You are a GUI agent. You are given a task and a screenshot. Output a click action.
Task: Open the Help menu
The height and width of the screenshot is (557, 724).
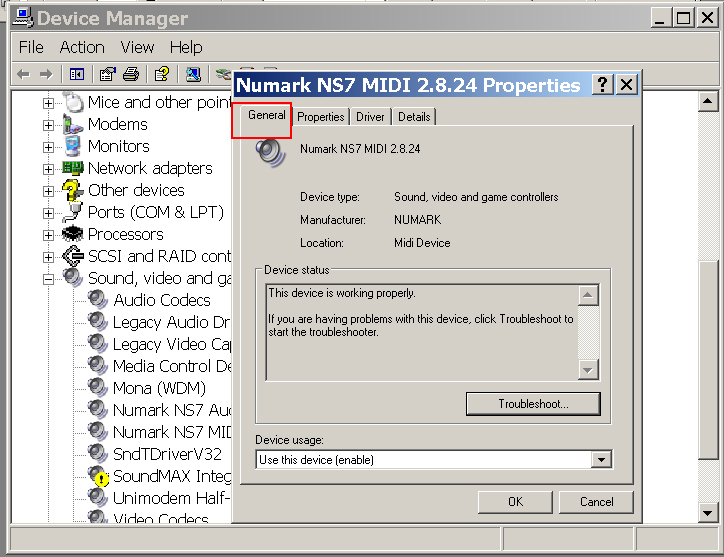click(x=186, y=47)
